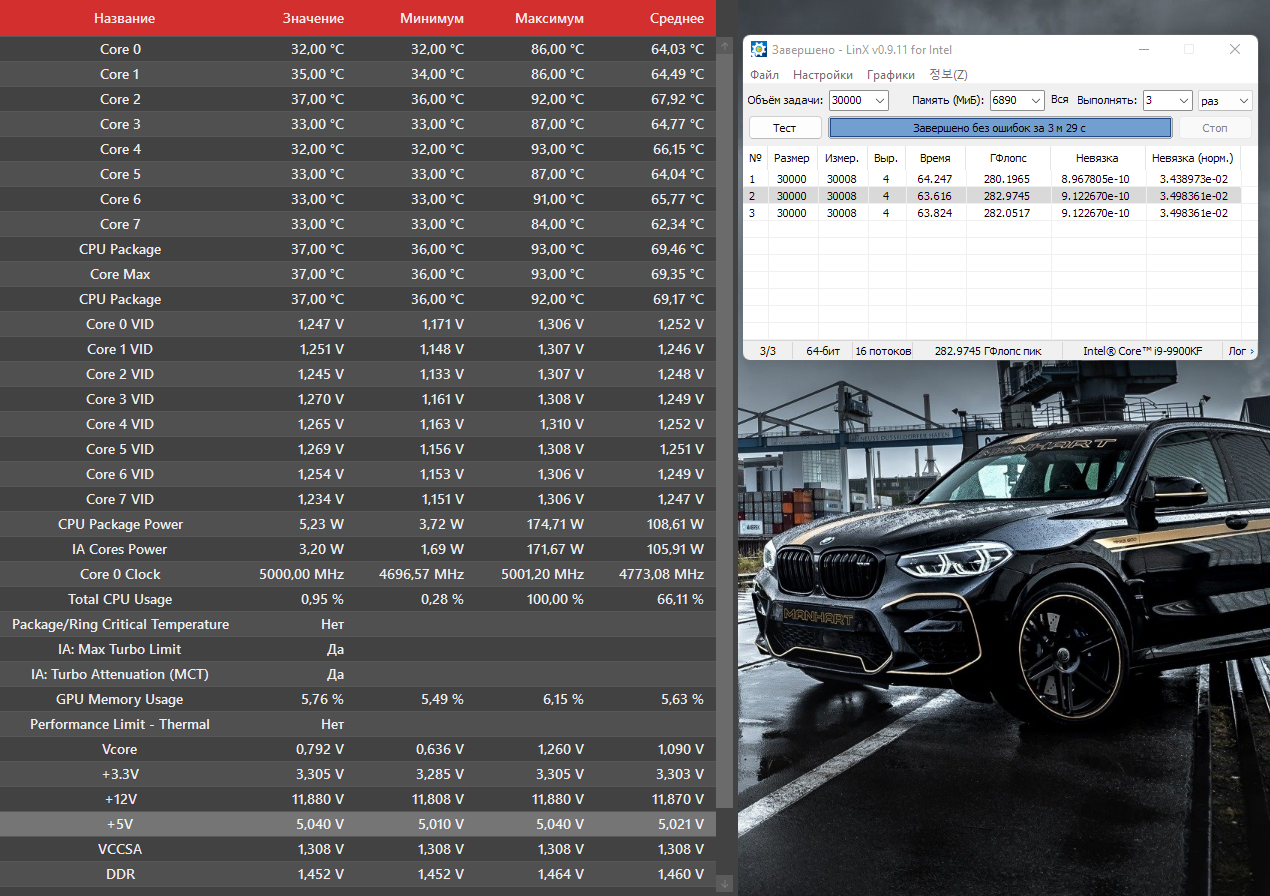Image resolution: width=1270 pixels, height=896 pixels.
Task: Select the Vcore voltage row
Action: coord(358,749)
